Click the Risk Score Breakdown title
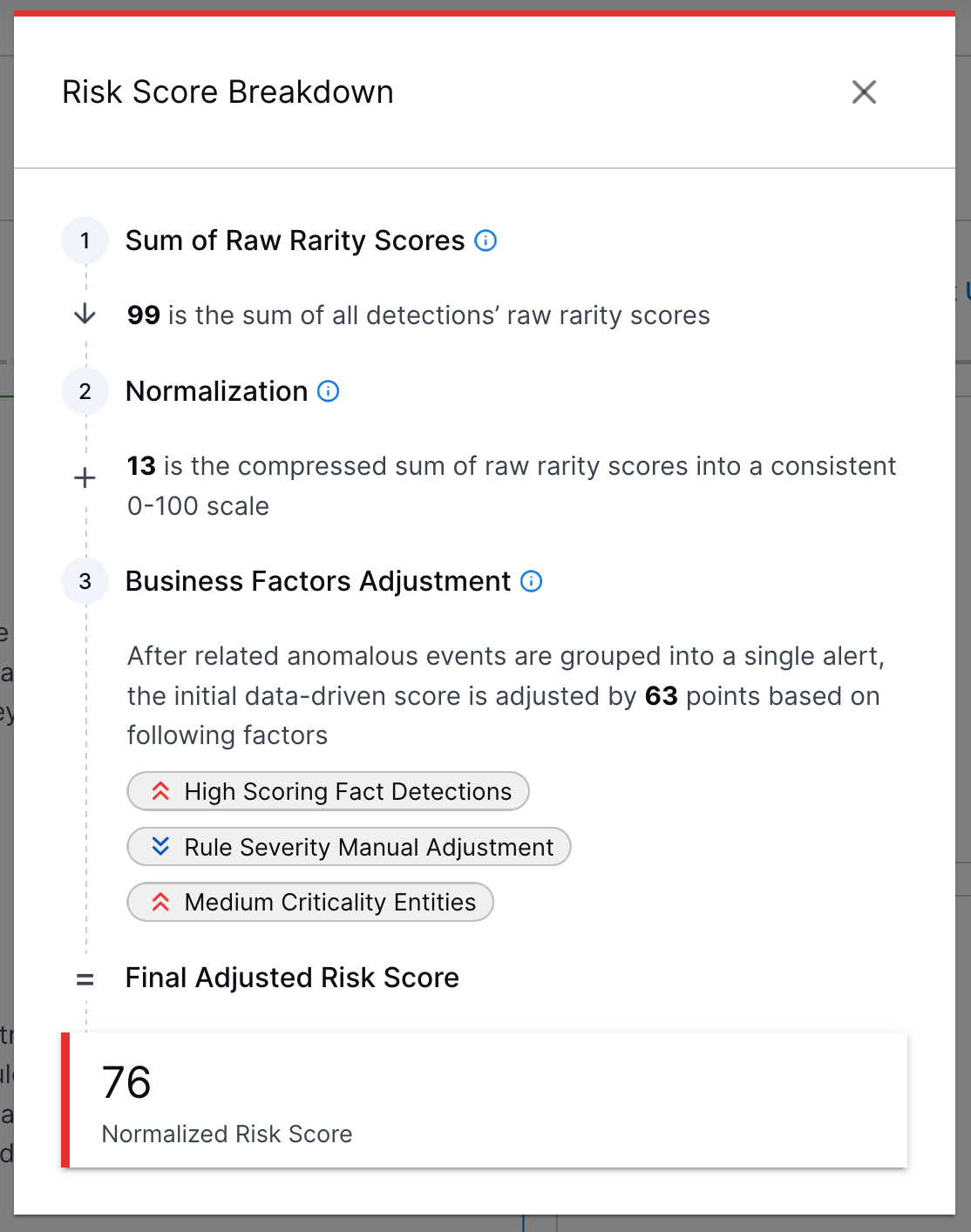 [x=227, y=91]
